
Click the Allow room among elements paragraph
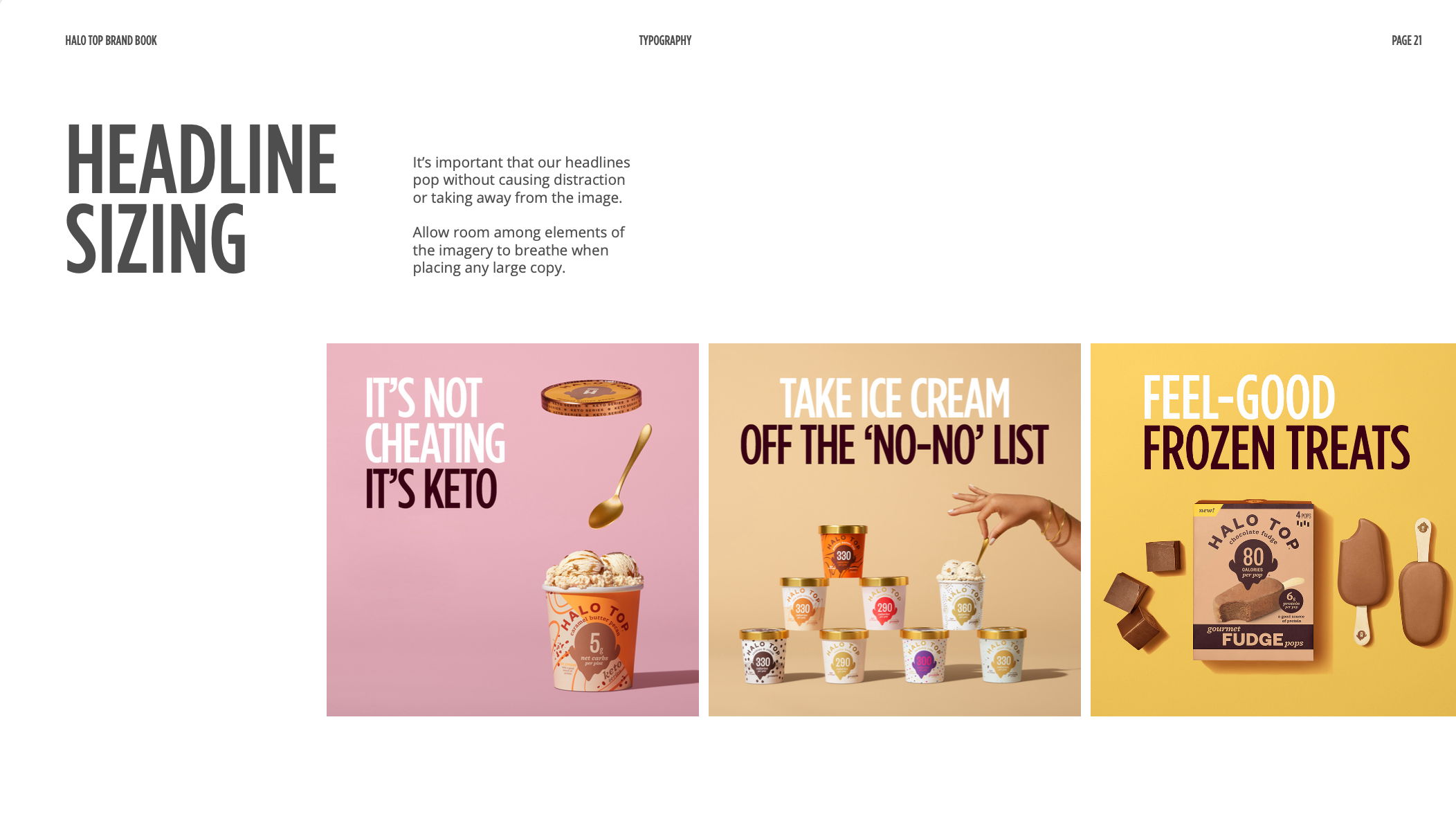518,250
